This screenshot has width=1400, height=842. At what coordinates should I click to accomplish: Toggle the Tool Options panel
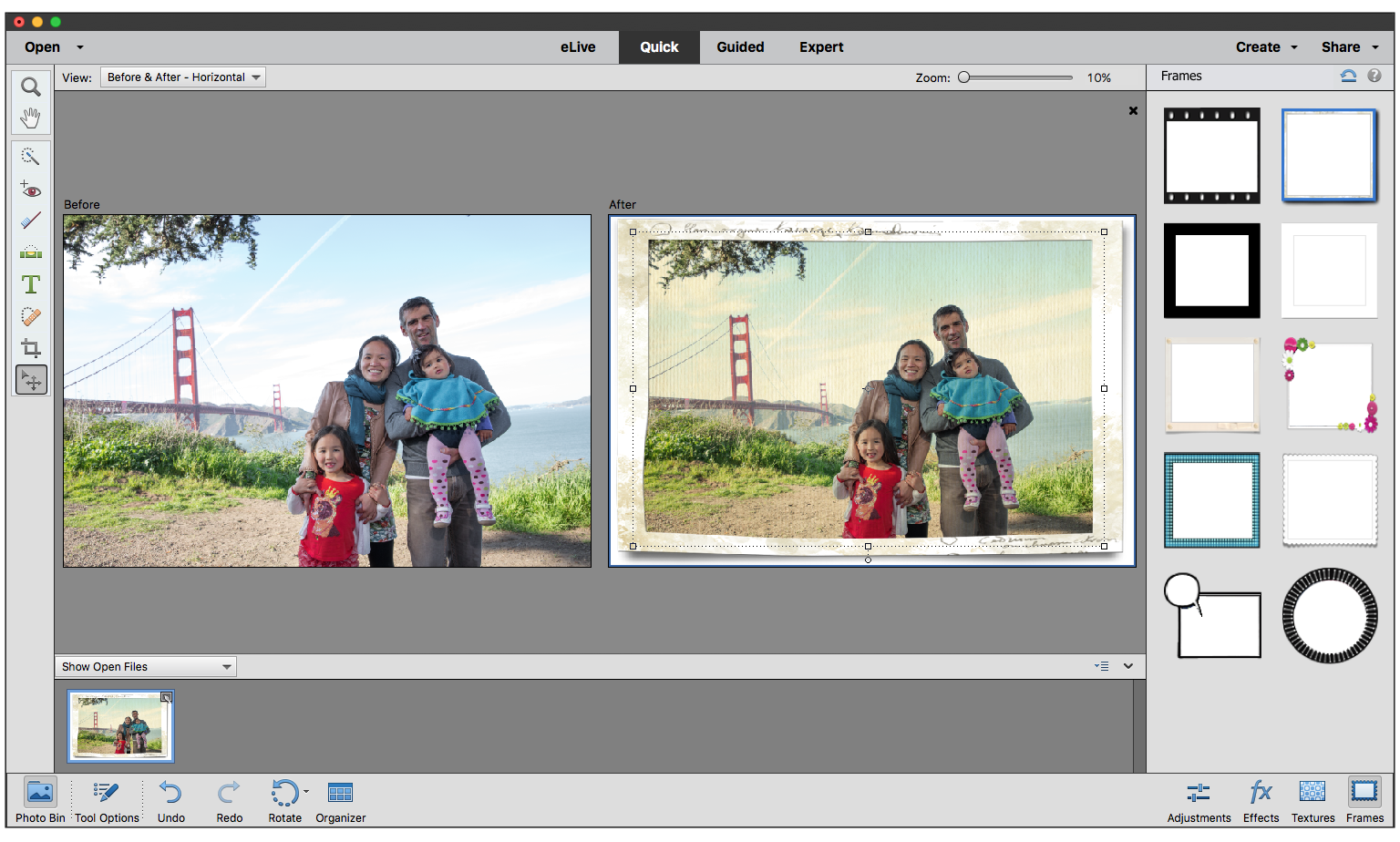[107, 801]
